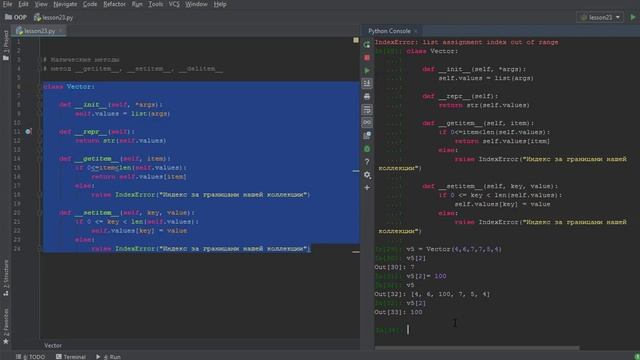Stop the Python console process
The image size is (640, 360).
[367, 58]
